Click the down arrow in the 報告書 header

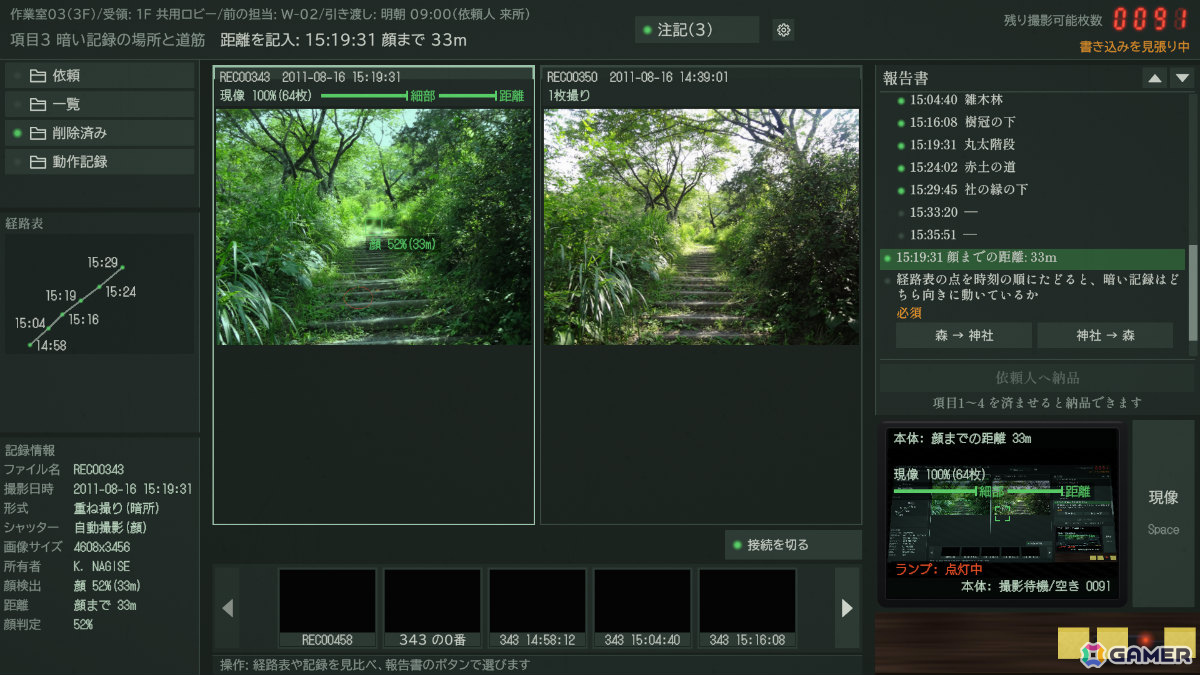(1182, 78)
